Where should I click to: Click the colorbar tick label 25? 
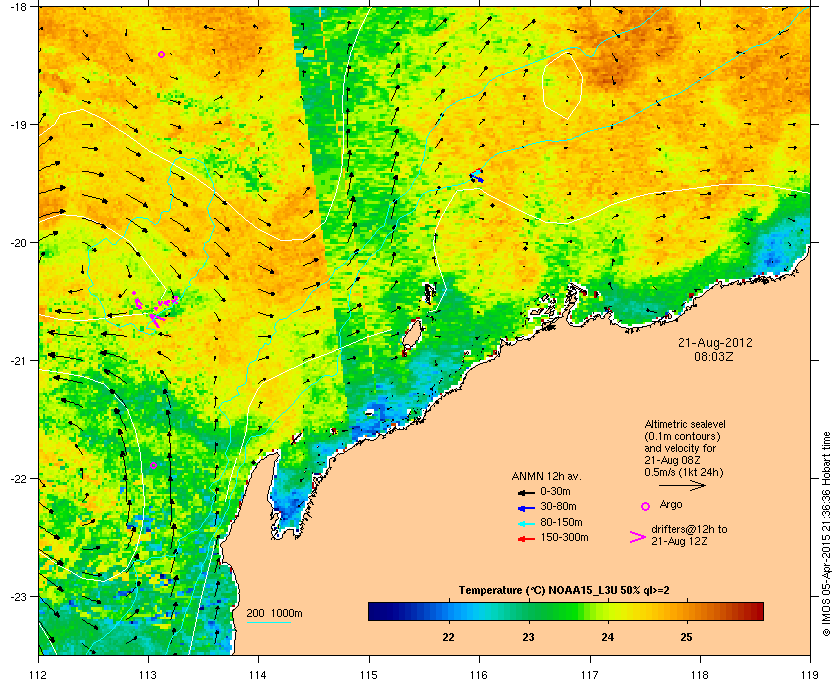pyautogui.click(x=686, y=638)
